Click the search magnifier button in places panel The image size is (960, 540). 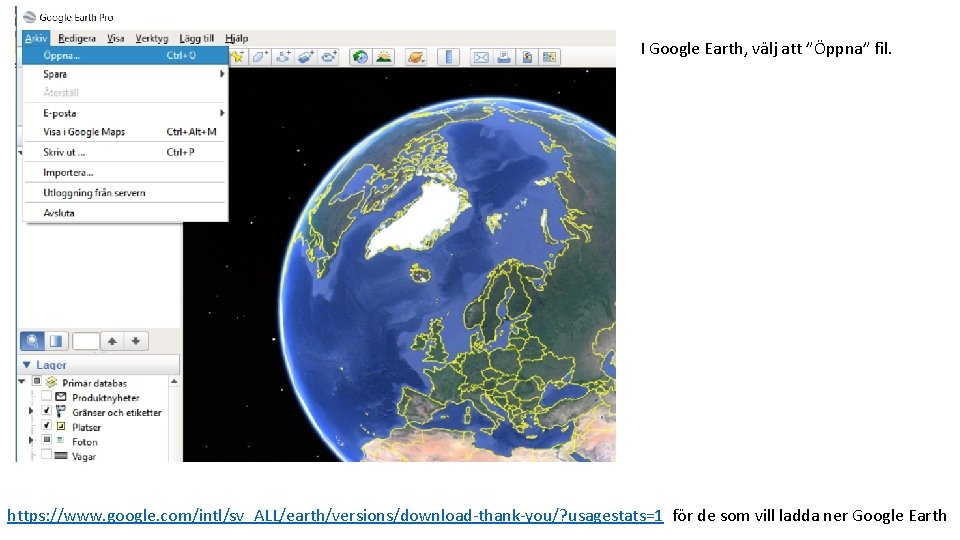[x=32, y=341]
